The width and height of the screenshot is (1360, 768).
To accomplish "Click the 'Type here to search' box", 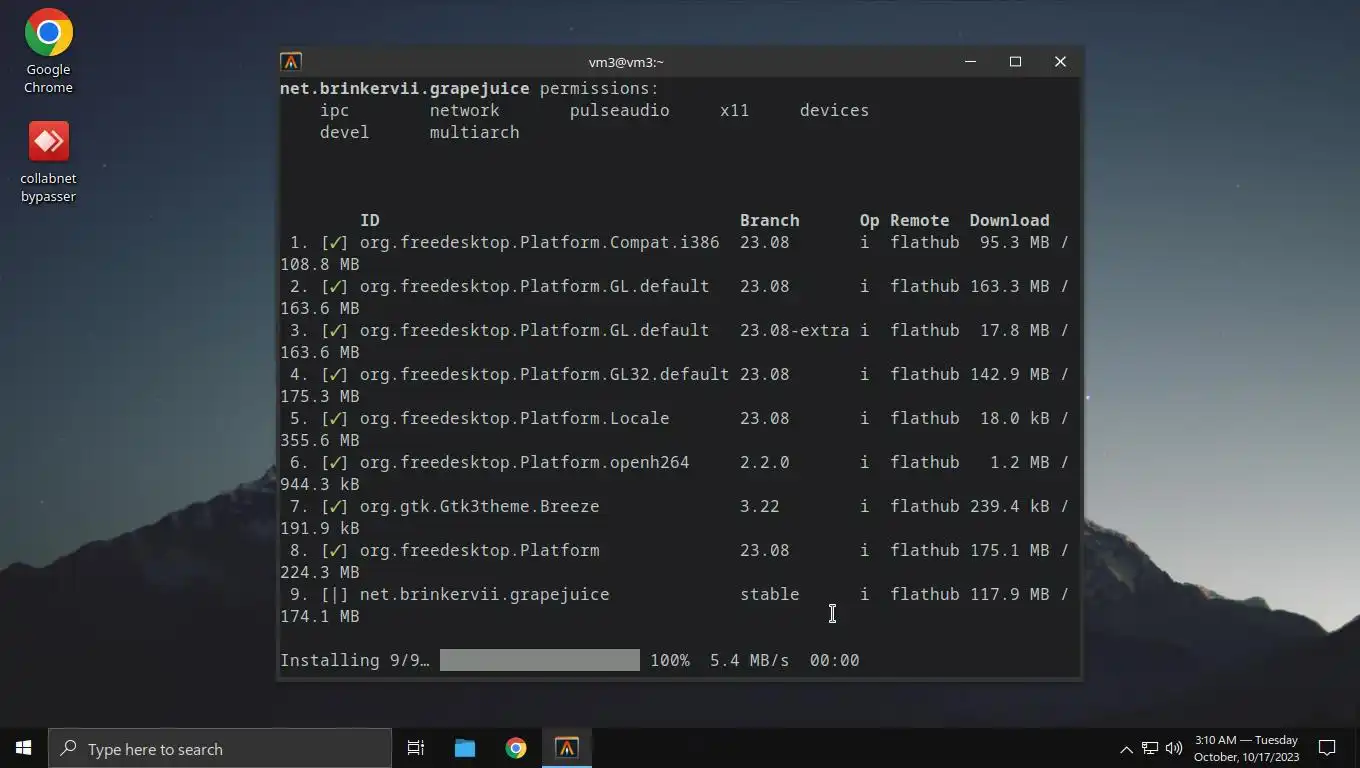I will [220, 748].
